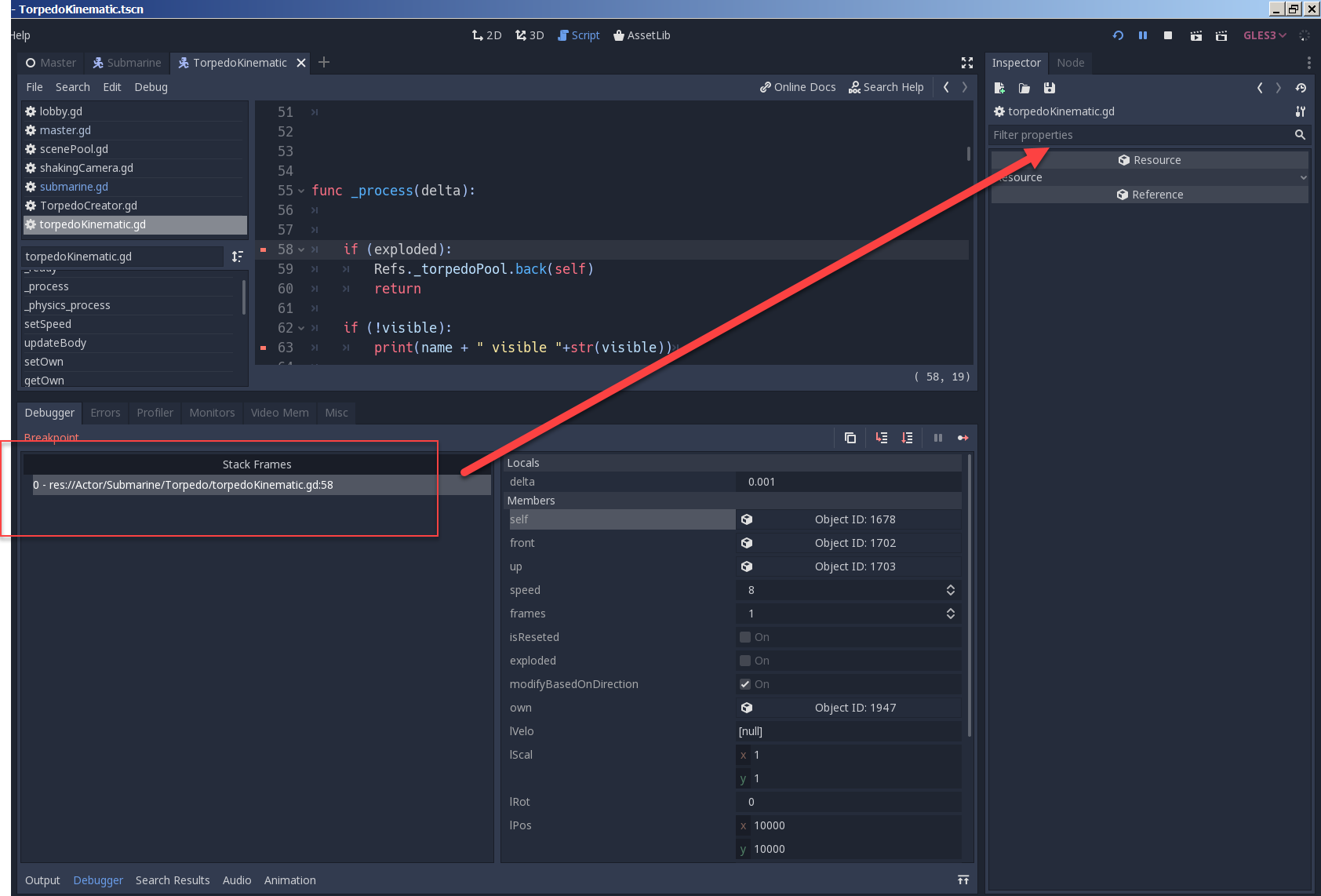This screenshot has height=896, width=1321.
Task: Open the Errors debugger tab
Action: pos(105,413)
